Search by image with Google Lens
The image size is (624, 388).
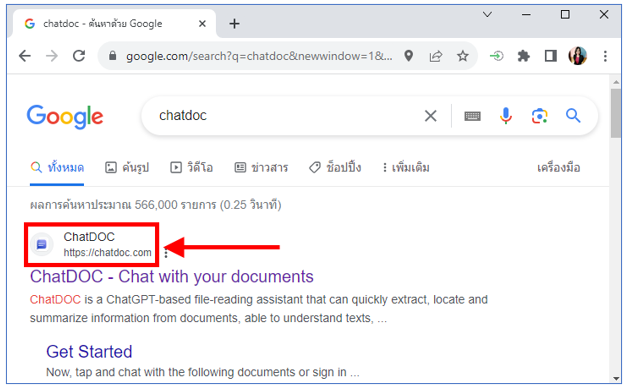point(539,116)
